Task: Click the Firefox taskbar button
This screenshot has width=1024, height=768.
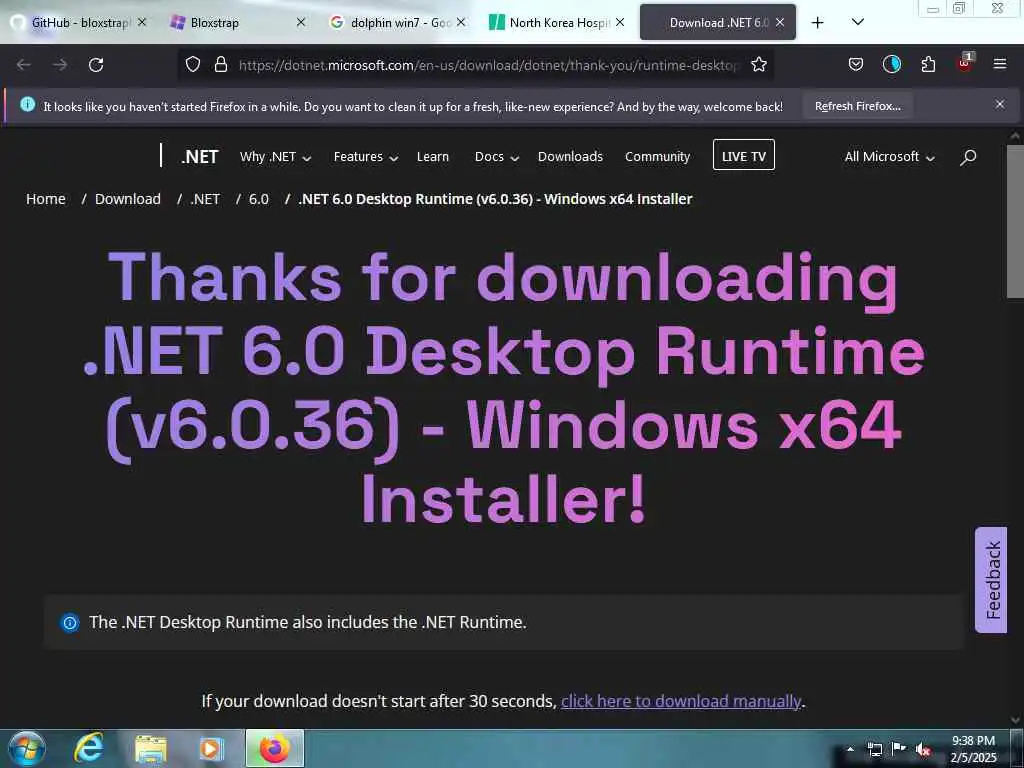Action: [x=274, y=748]
